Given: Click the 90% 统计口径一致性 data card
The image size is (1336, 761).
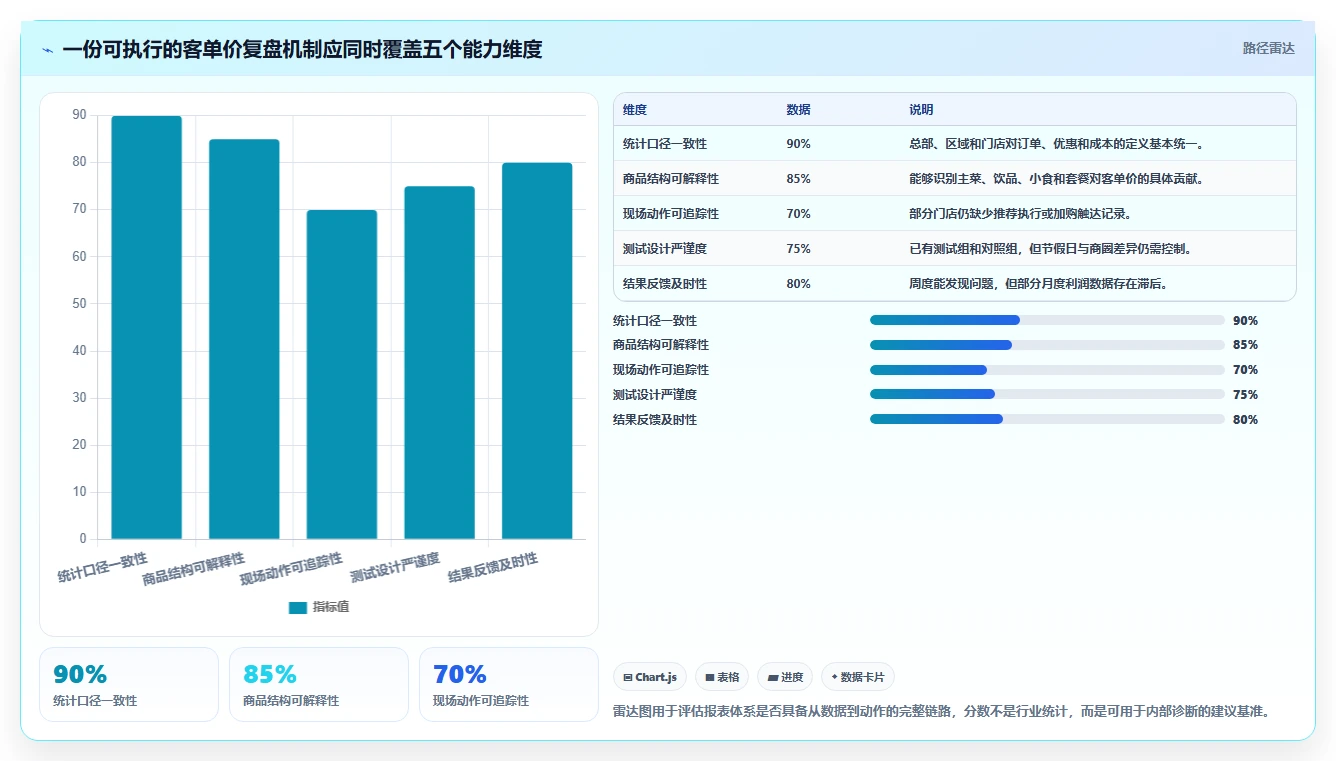Looking at the screenshot, I should (129, 684).
